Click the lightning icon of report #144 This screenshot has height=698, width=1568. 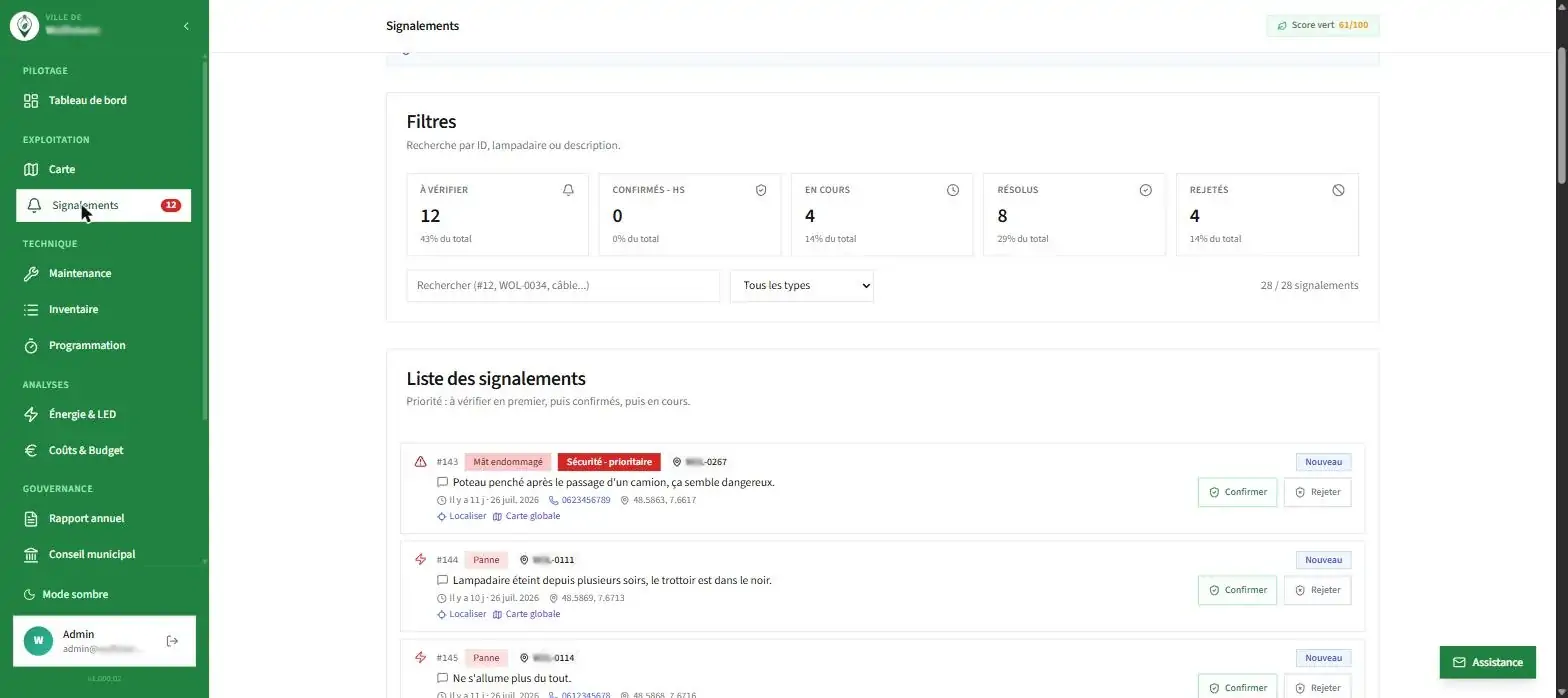point(420,560)
